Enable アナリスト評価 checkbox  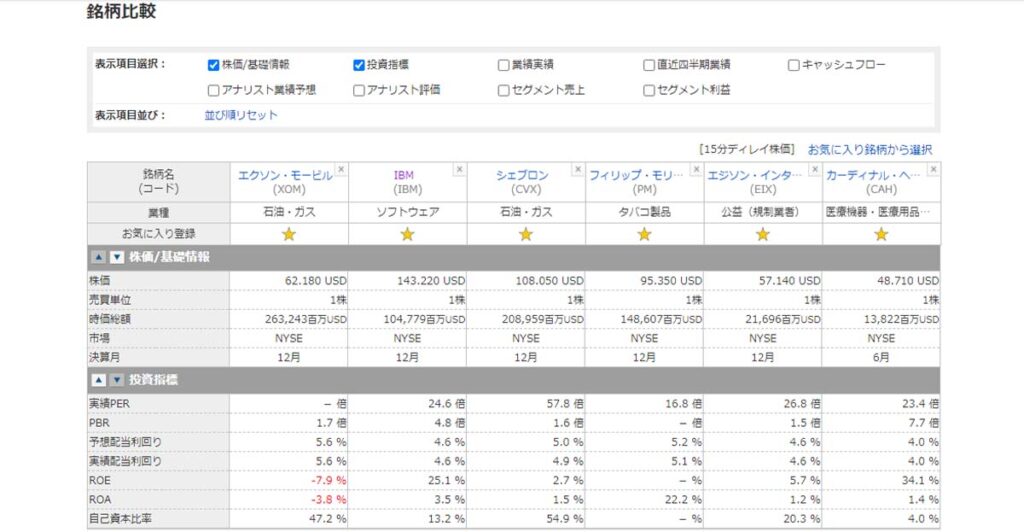(359, 90)
